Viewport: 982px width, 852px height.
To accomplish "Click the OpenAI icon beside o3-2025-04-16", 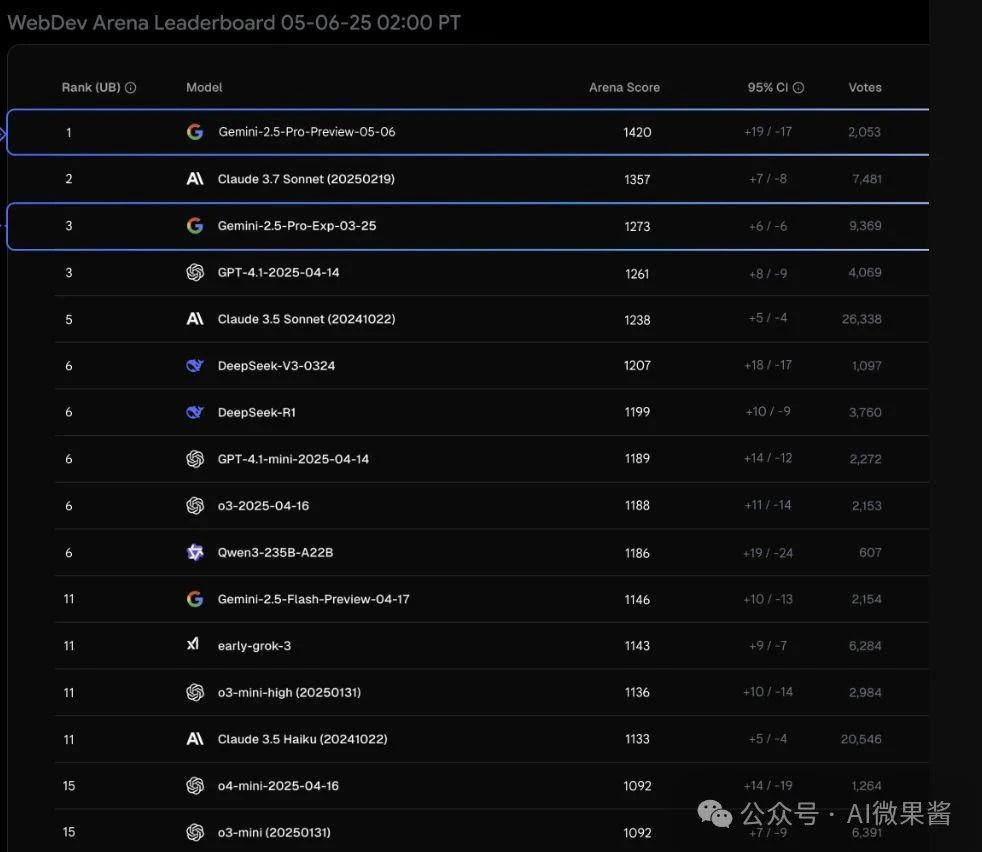I will [x=195, y=506].
